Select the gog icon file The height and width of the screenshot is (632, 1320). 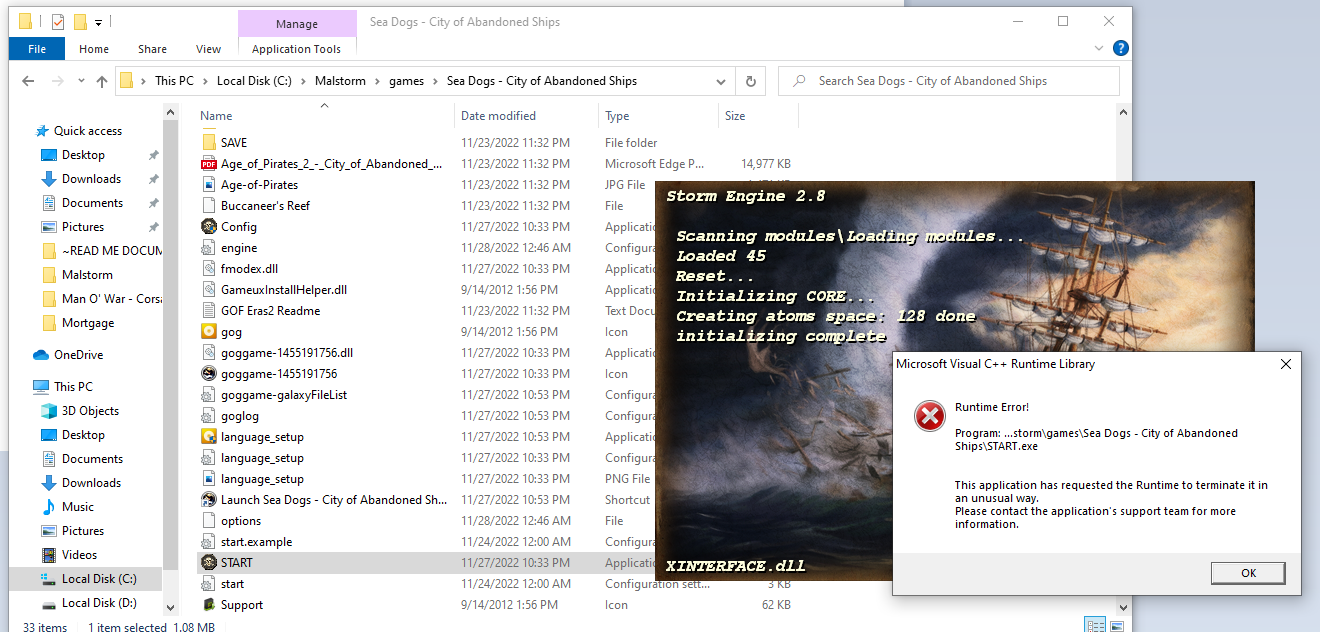click(209, 332)
